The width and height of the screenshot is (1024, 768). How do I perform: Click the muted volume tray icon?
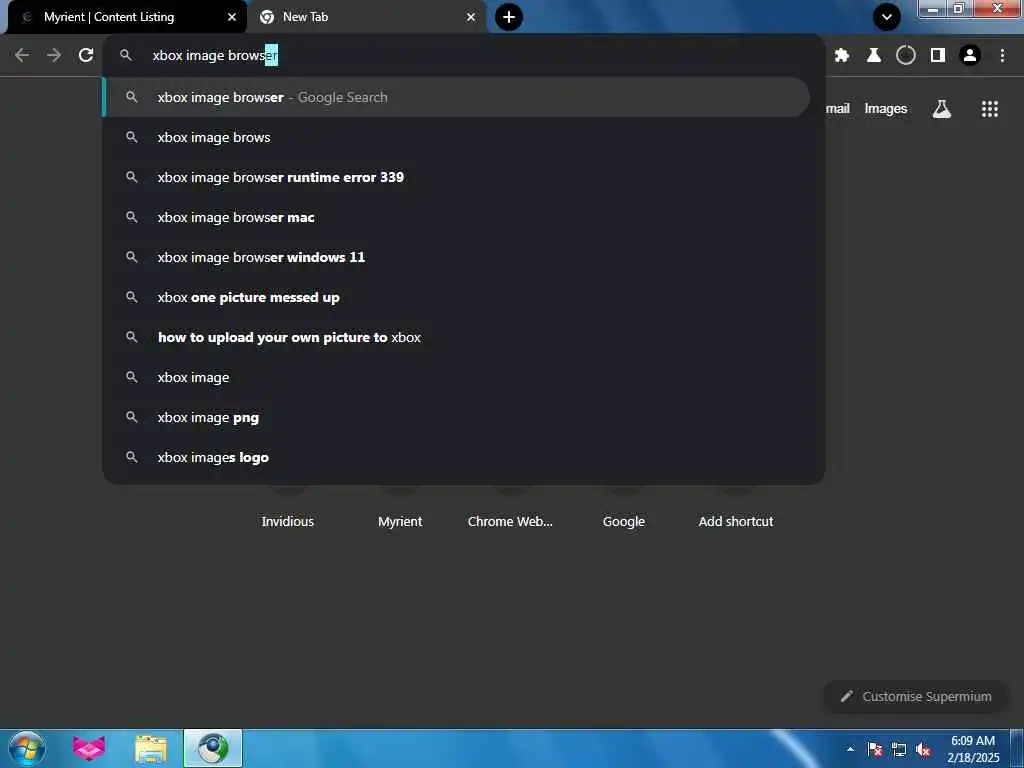point(923,749)
